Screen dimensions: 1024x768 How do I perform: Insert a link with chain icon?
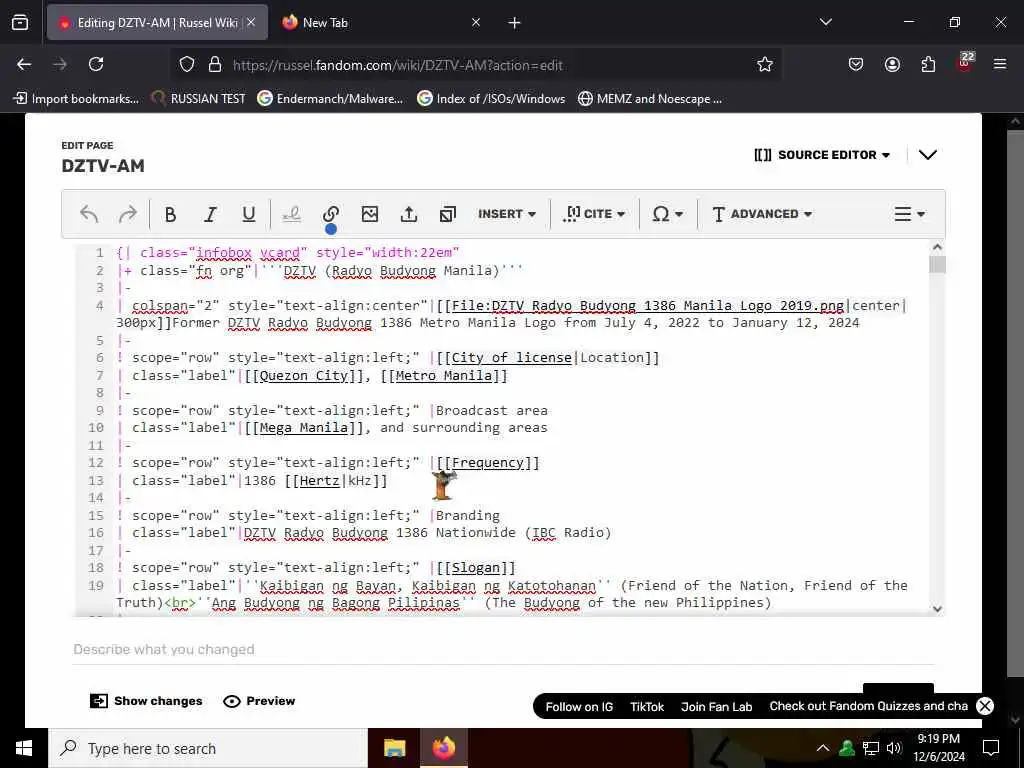330,214
